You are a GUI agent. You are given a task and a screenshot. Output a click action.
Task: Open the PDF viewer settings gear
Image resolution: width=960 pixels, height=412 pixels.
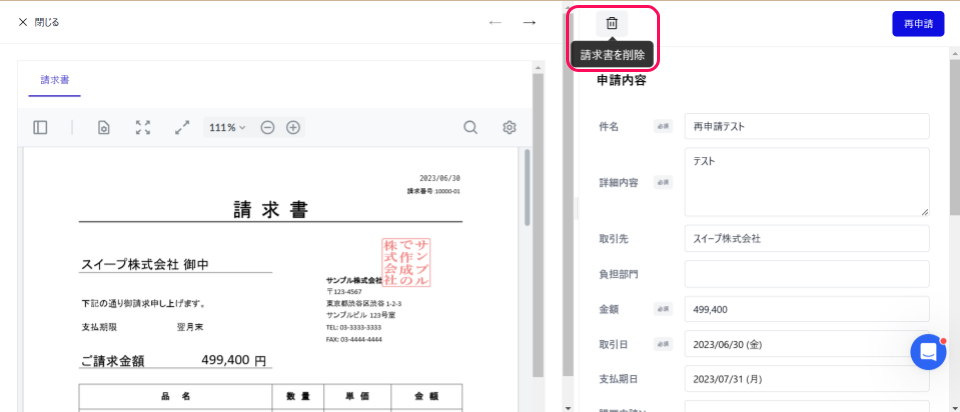(x=509, y=127)
